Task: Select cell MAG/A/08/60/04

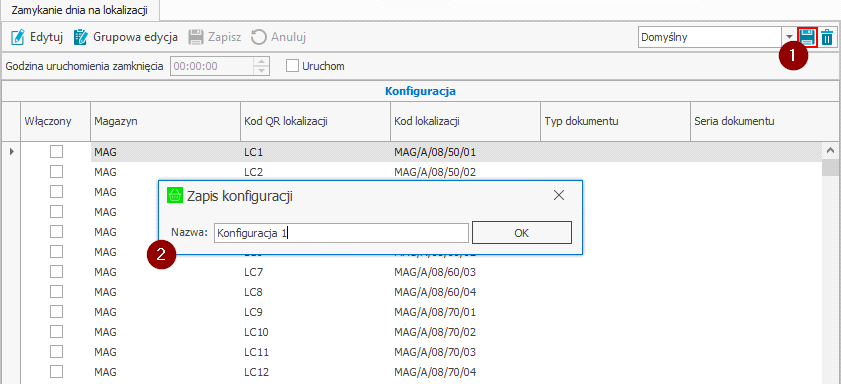Action: click(465, 292)
